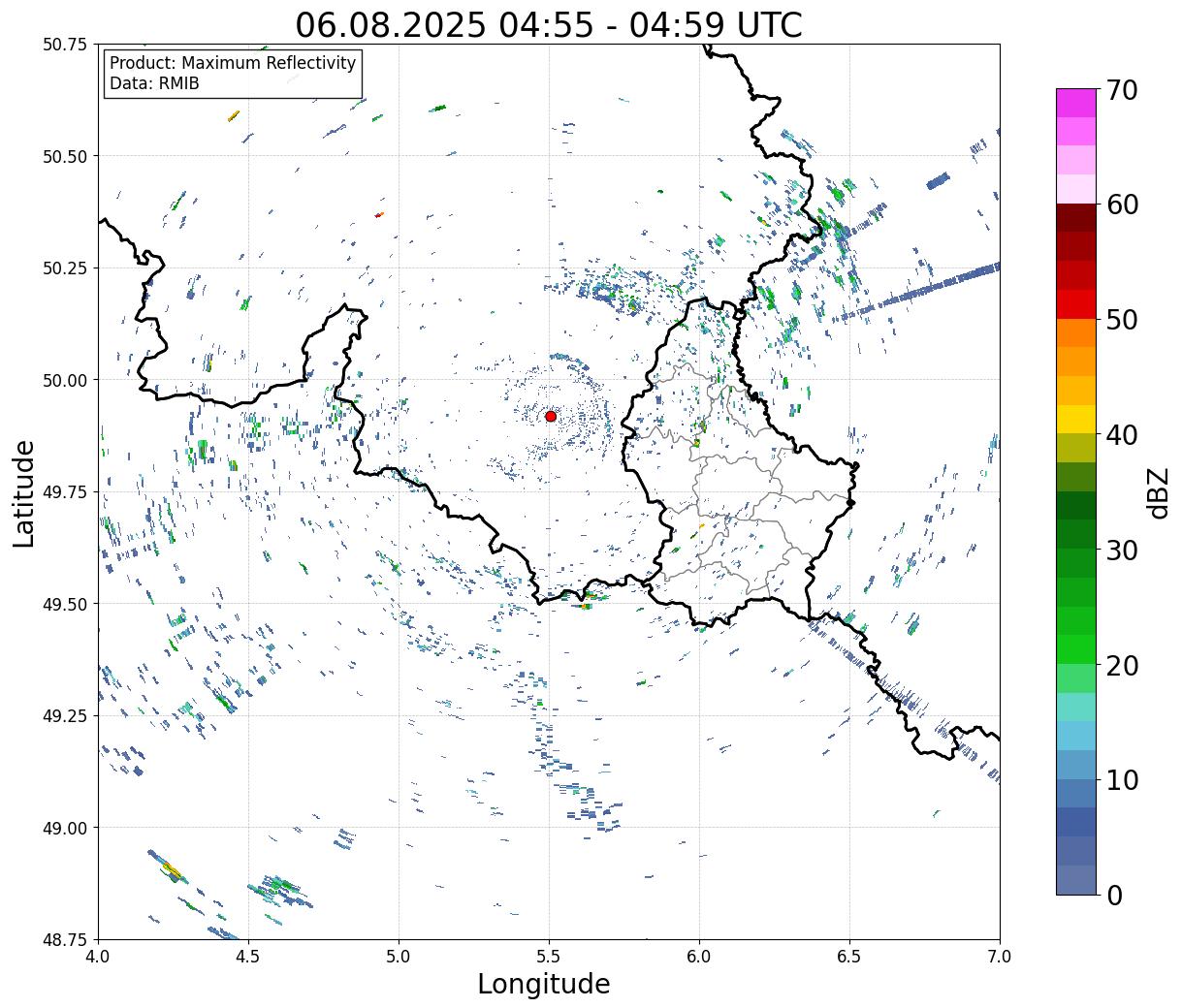Click the latitude tick label 49.75
Image resolution: width=1182 pixels, height=1008 pixels.
click(65, 492)
